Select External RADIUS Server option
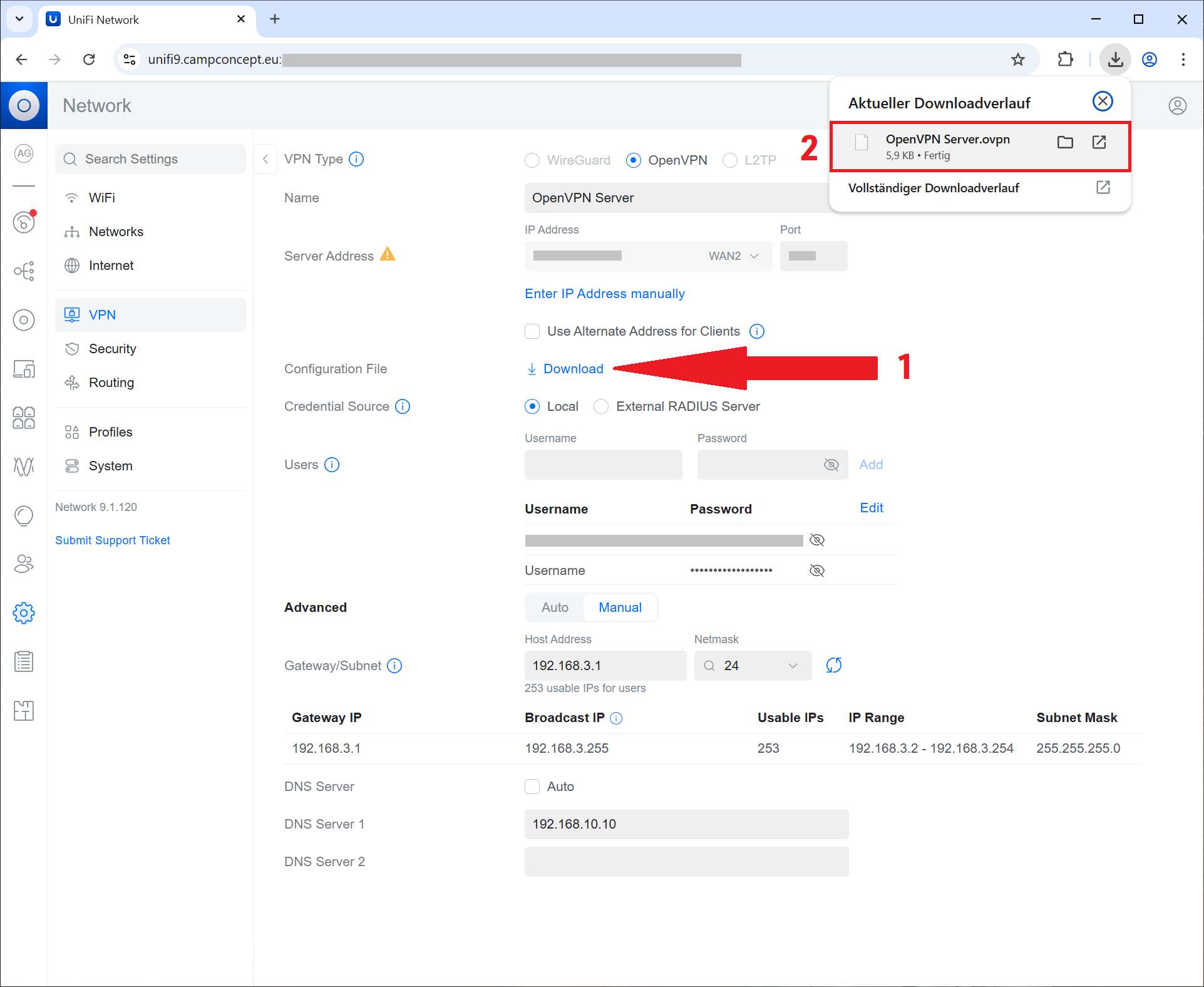1204x987 pixels. click(601, 406)
